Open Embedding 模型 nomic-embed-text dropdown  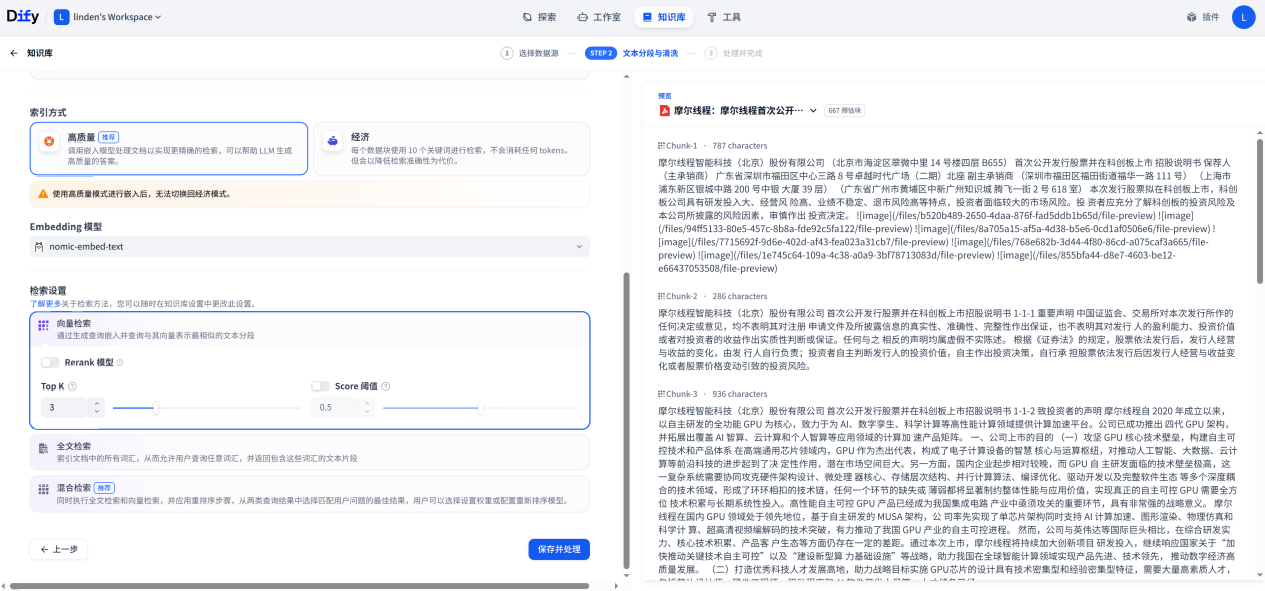click(309, 246)
